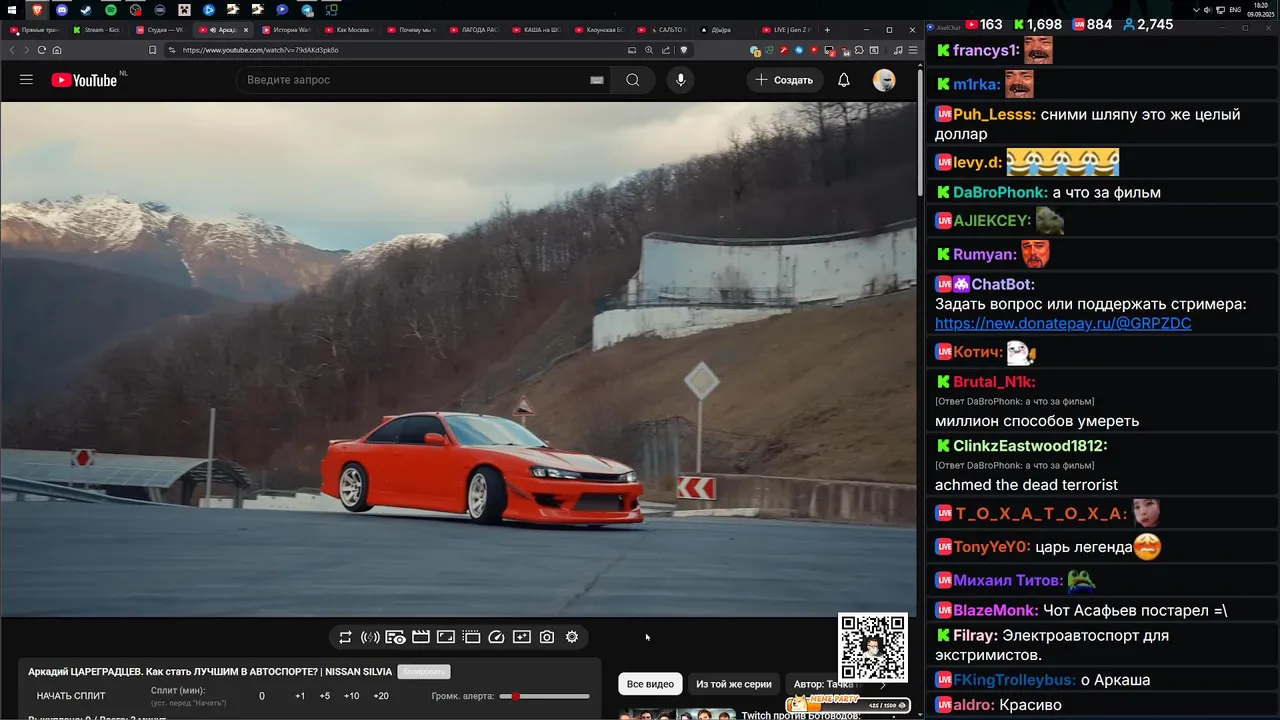This screenshot has height=720, width=1280.
Task: Click the pop-up player rectangle icon
Action: pos(446,637)
